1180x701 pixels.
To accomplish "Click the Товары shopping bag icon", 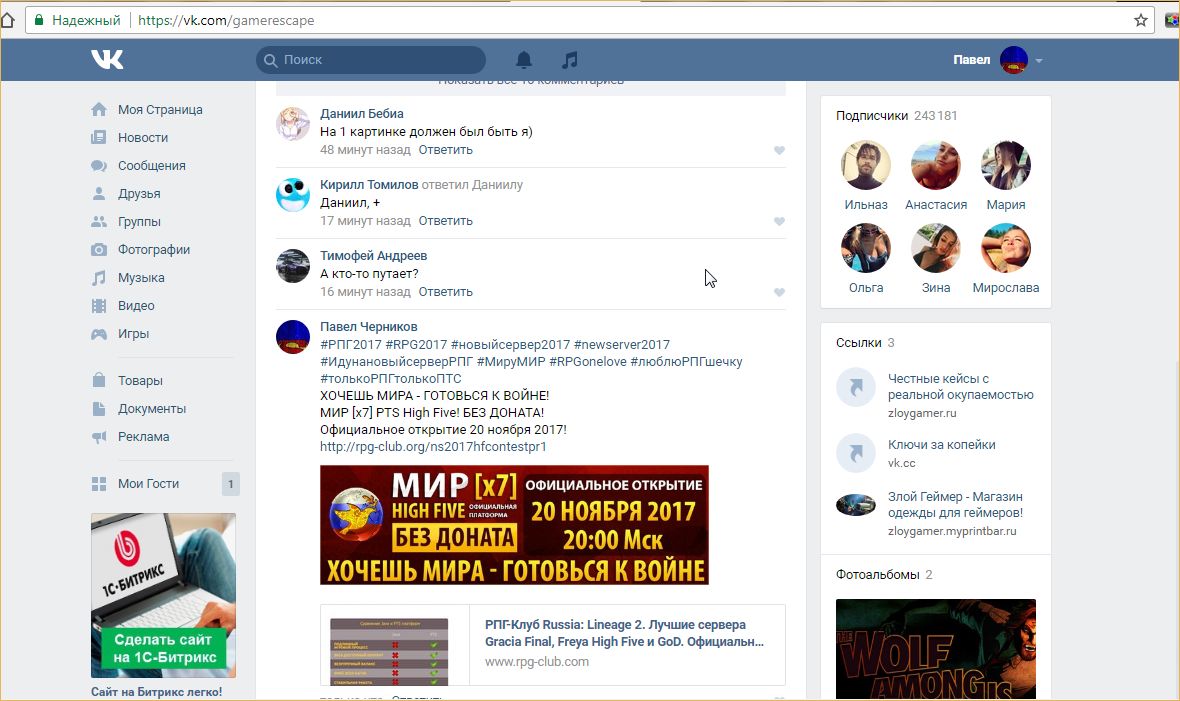I will (99, 380).
